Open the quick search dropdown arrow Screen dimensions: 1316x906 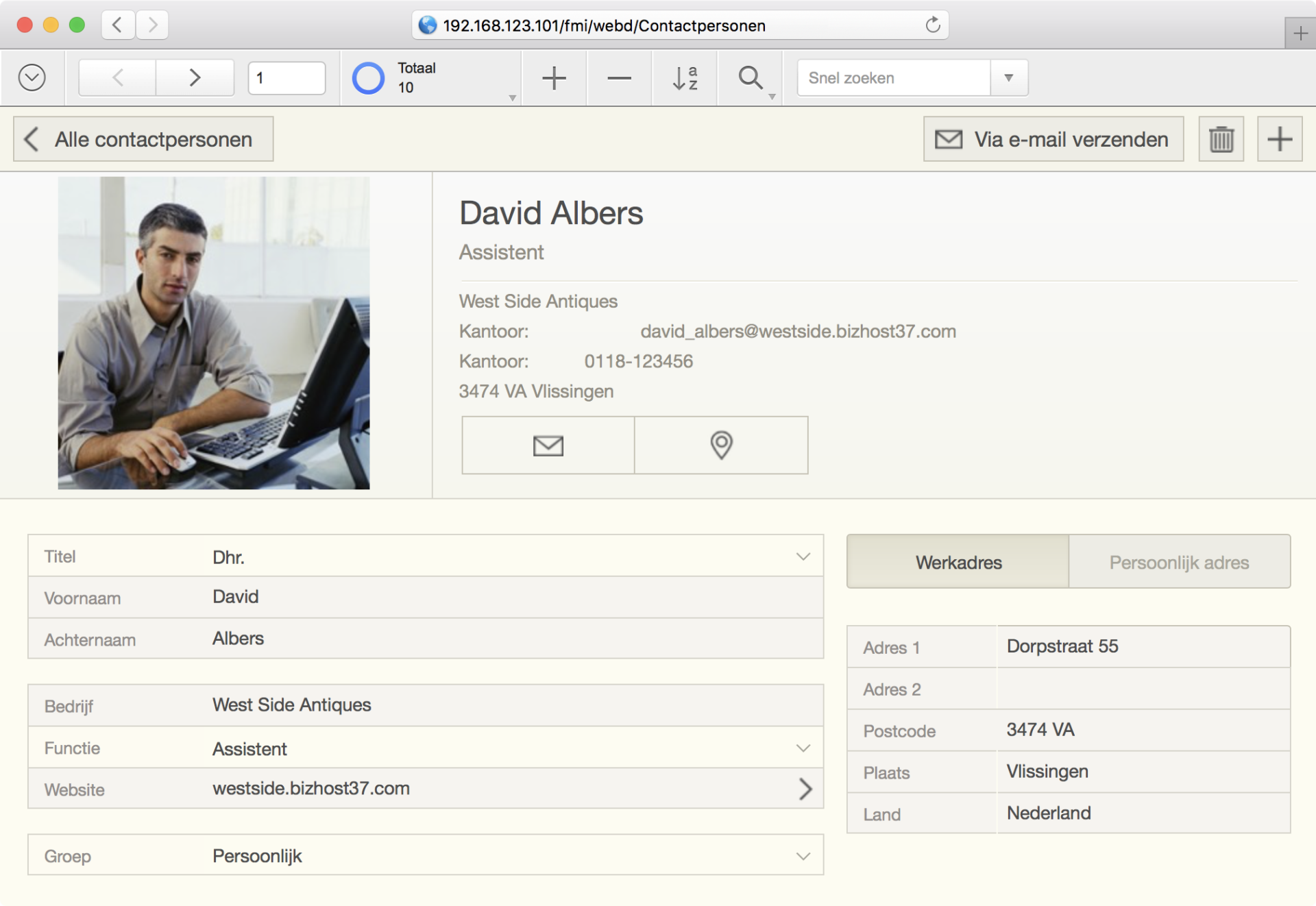1009,77
